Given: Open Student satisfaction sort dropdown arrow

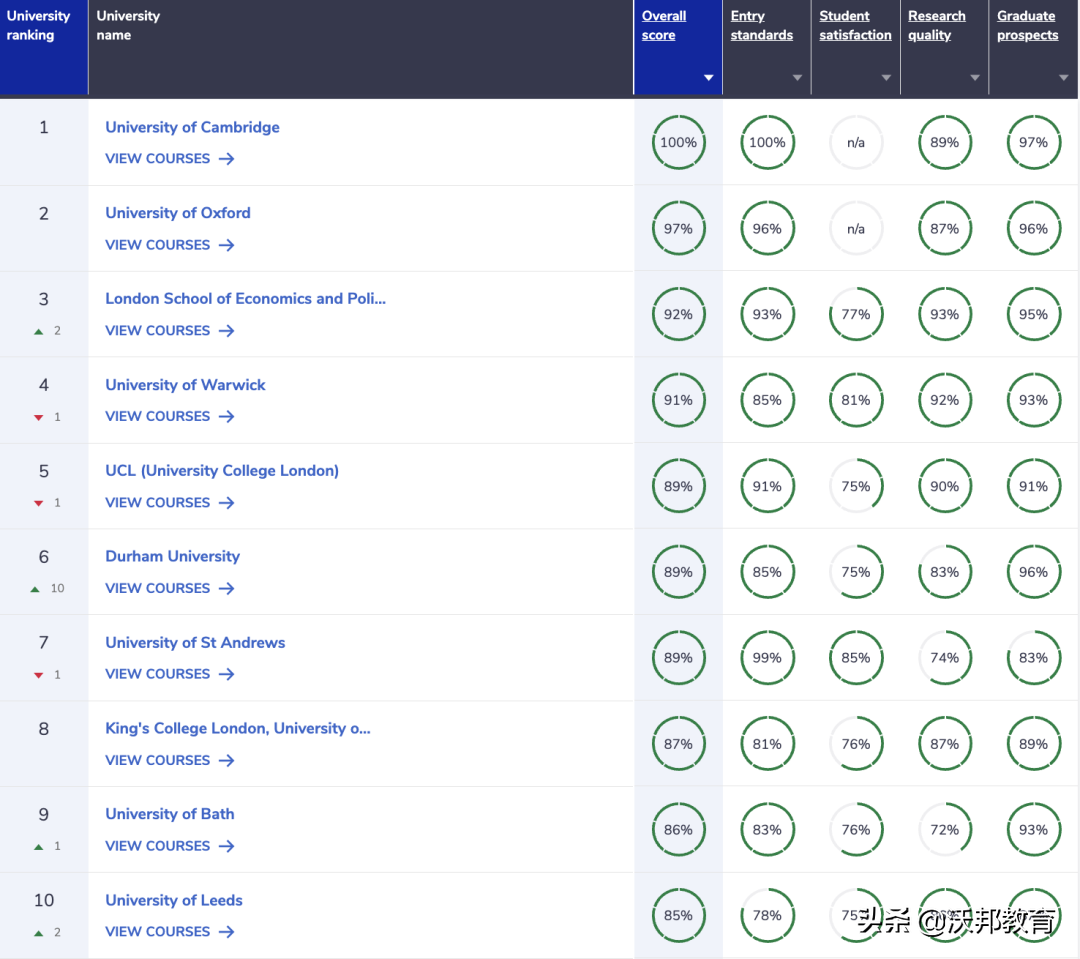Looking at the screenshot, I should point(886,78).
